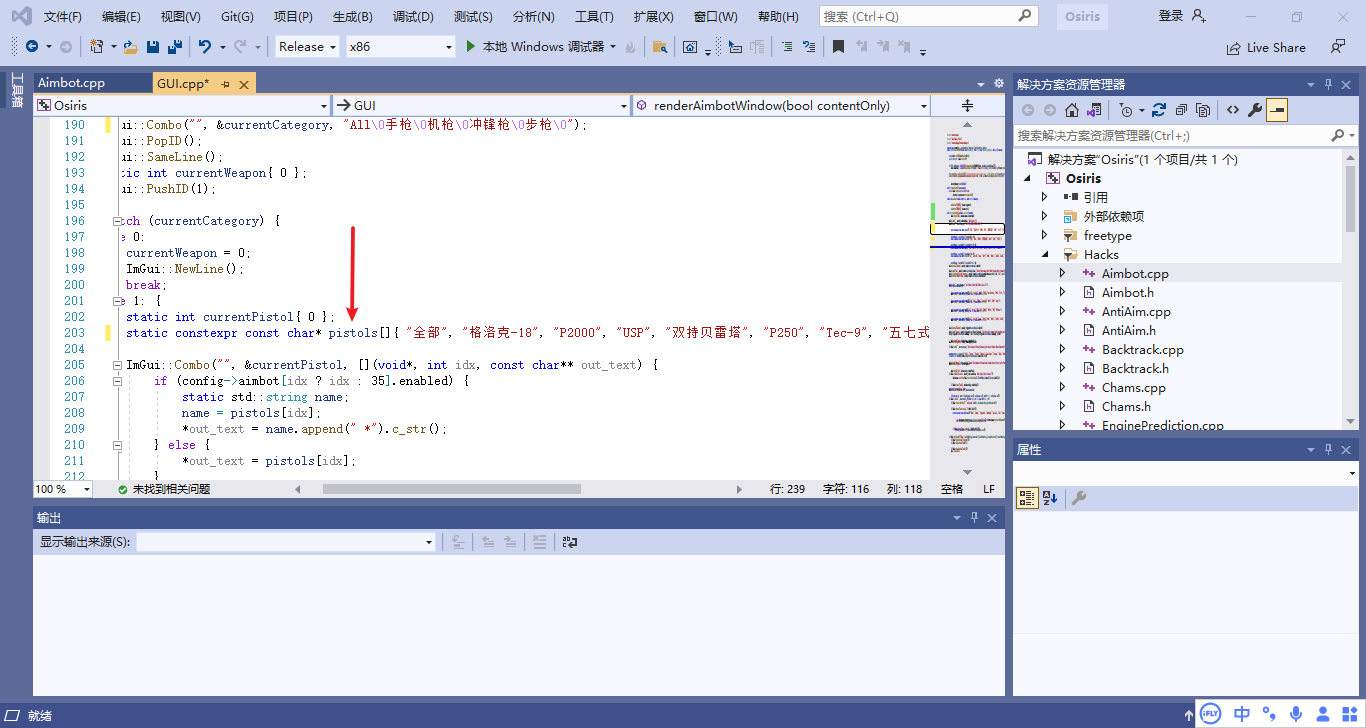
Task: Click the Solution Explorer vertical scrollbar thumb
Action: pos(1351,198)
